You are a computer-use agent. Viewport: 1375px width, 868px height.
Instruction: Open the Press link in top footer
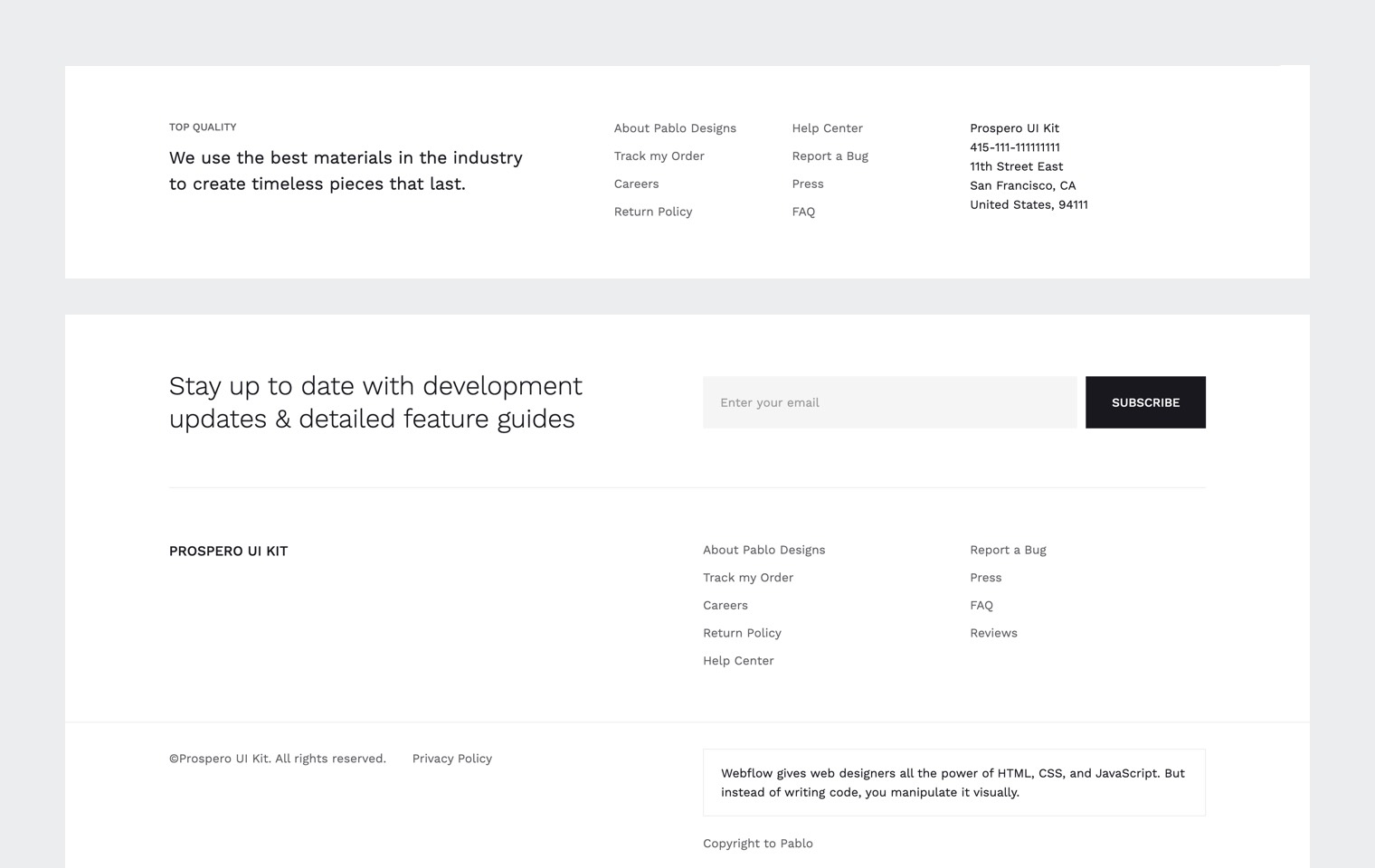tap(807, 184)
